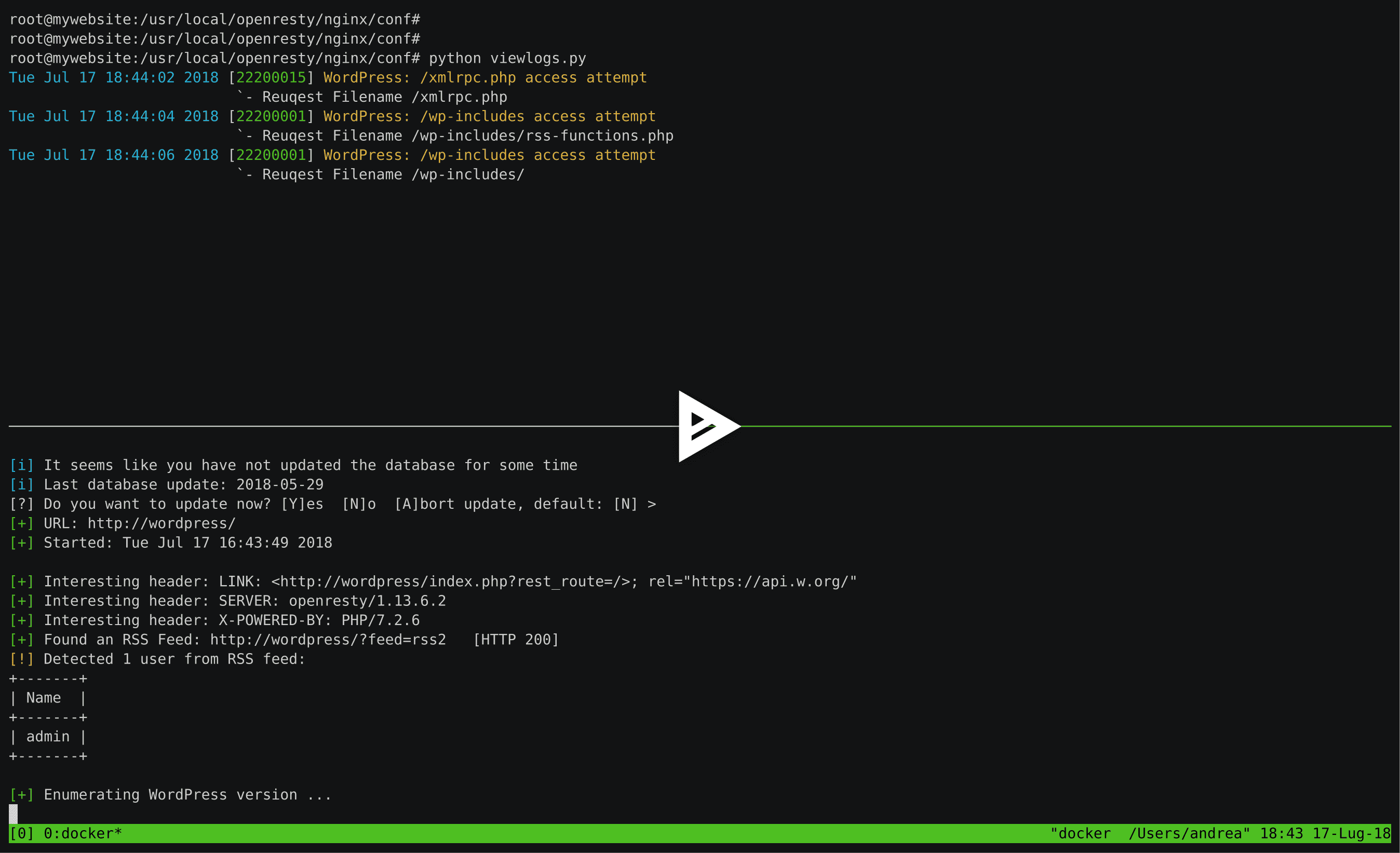This screenshot has width=1400, height=853.
Task: Click "Reuqest Filename /wp-includes/rss-functions.php" line
Action: coord(467,136)
